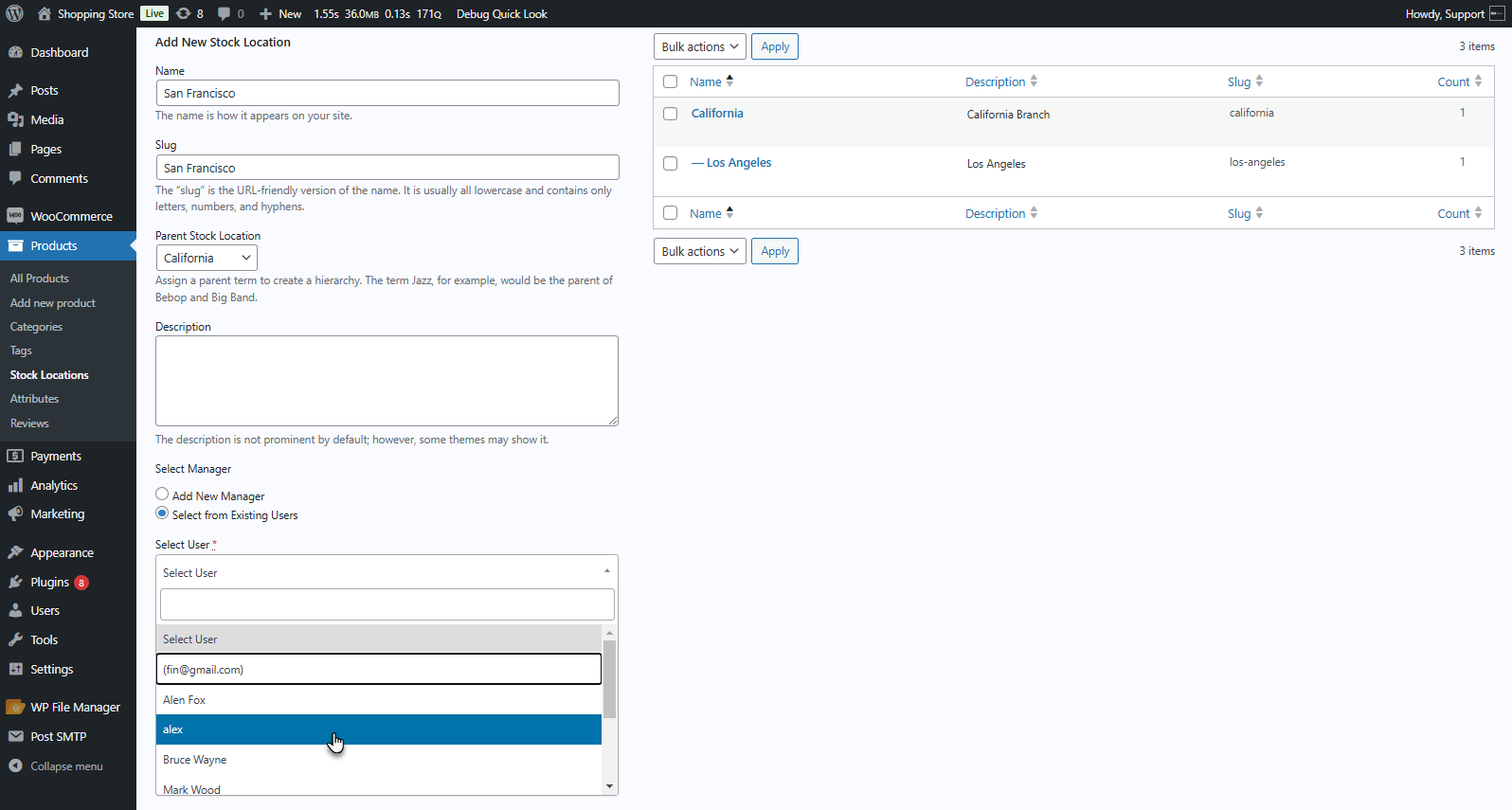
Task: Open the WordPress logo menu
Action: [x=15, y=13]
